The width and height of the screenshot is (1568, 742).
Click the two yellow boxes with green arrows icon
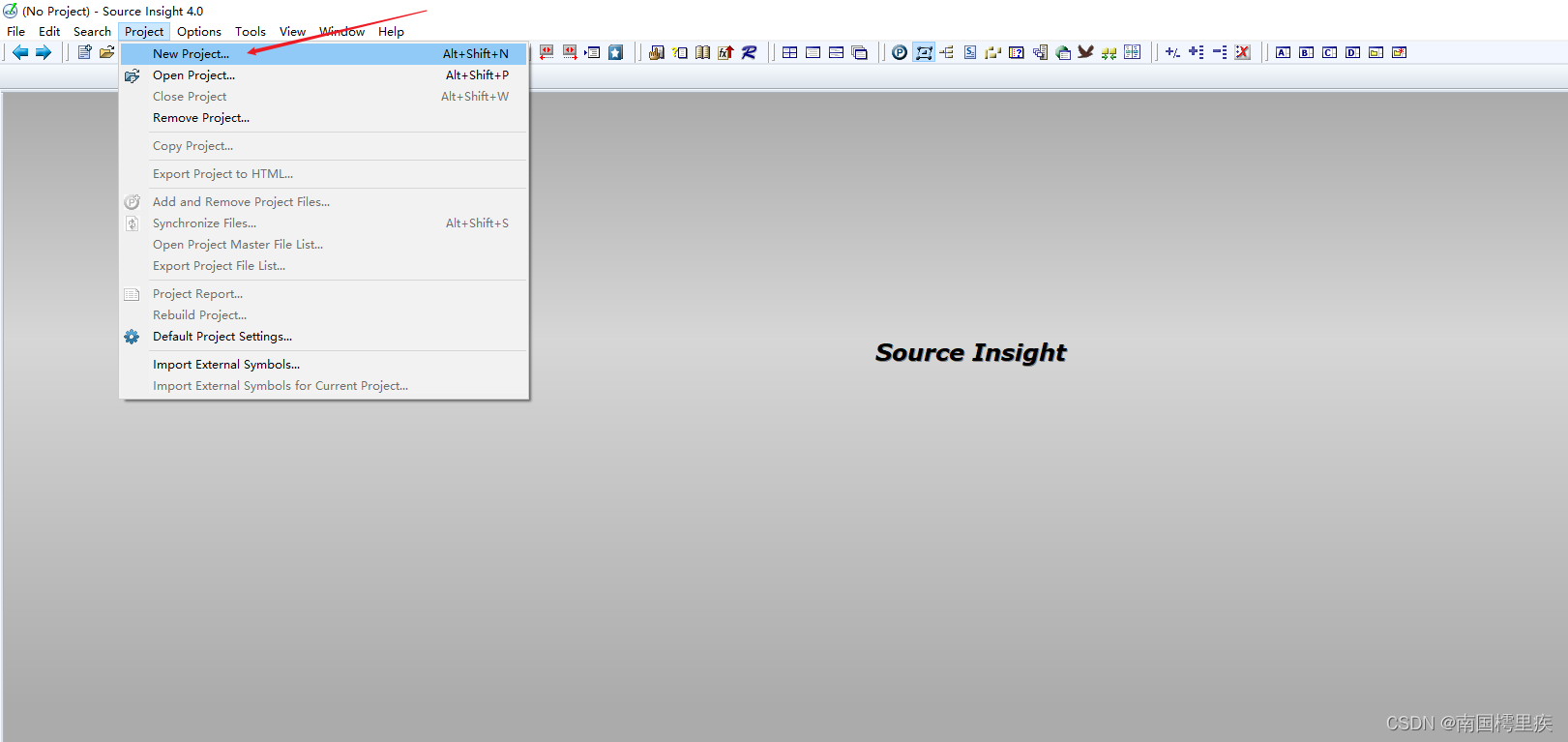1109,52
